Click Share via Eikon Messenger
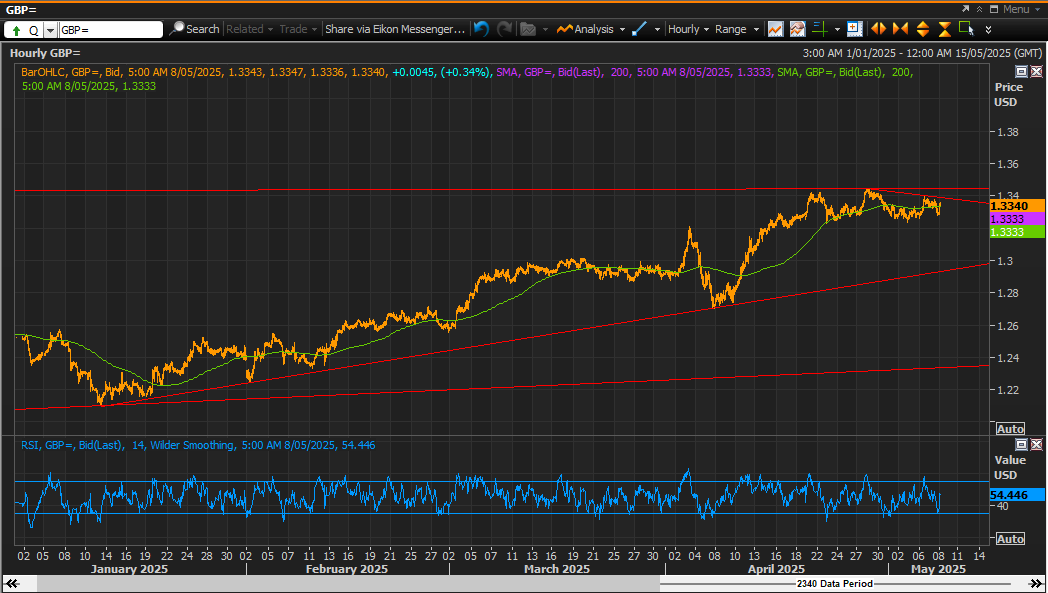This screenshot has height=593, width=1048. coord(395,29)
